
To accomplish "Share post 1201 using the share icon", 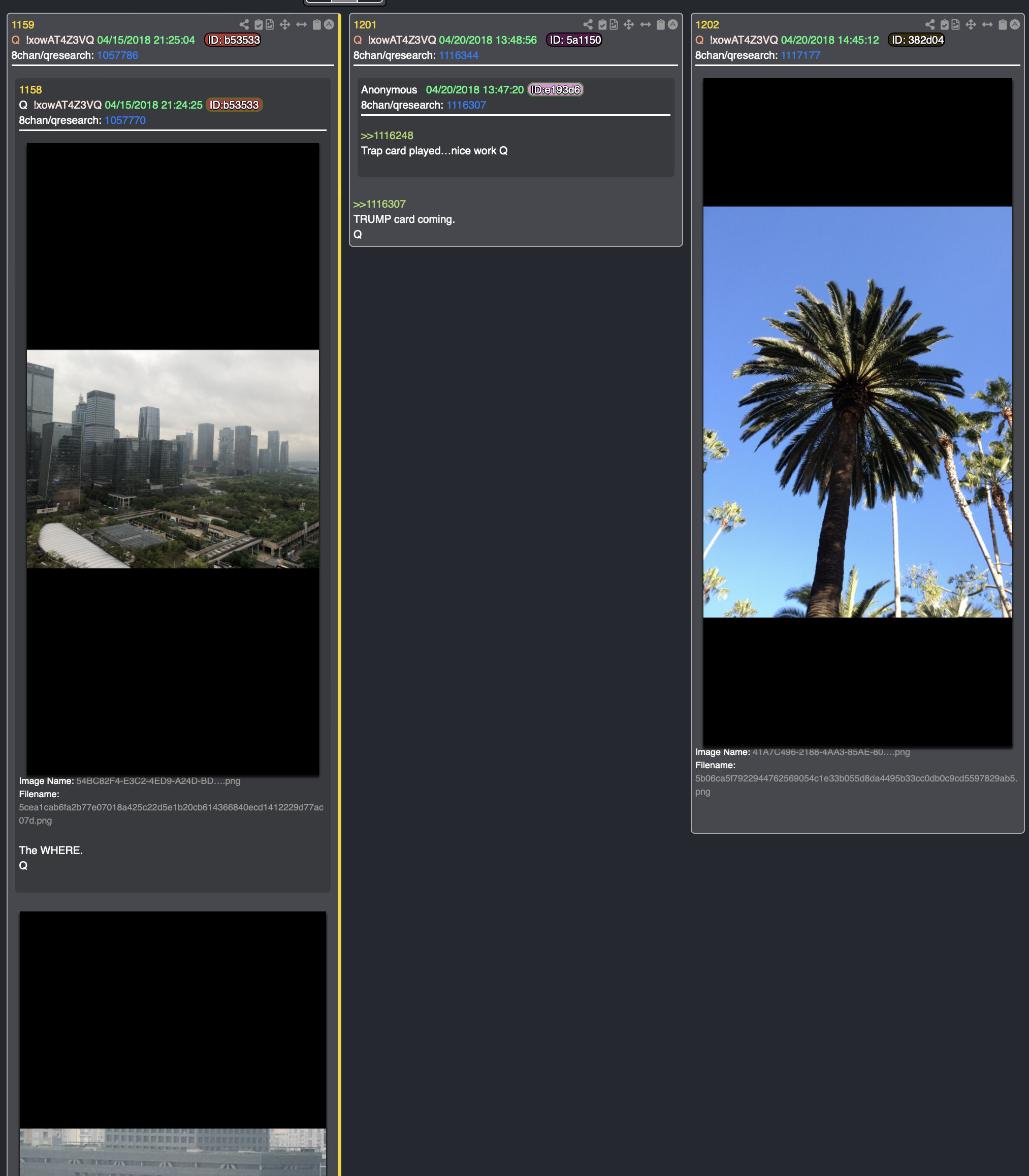I will click(x=588, y=25).
